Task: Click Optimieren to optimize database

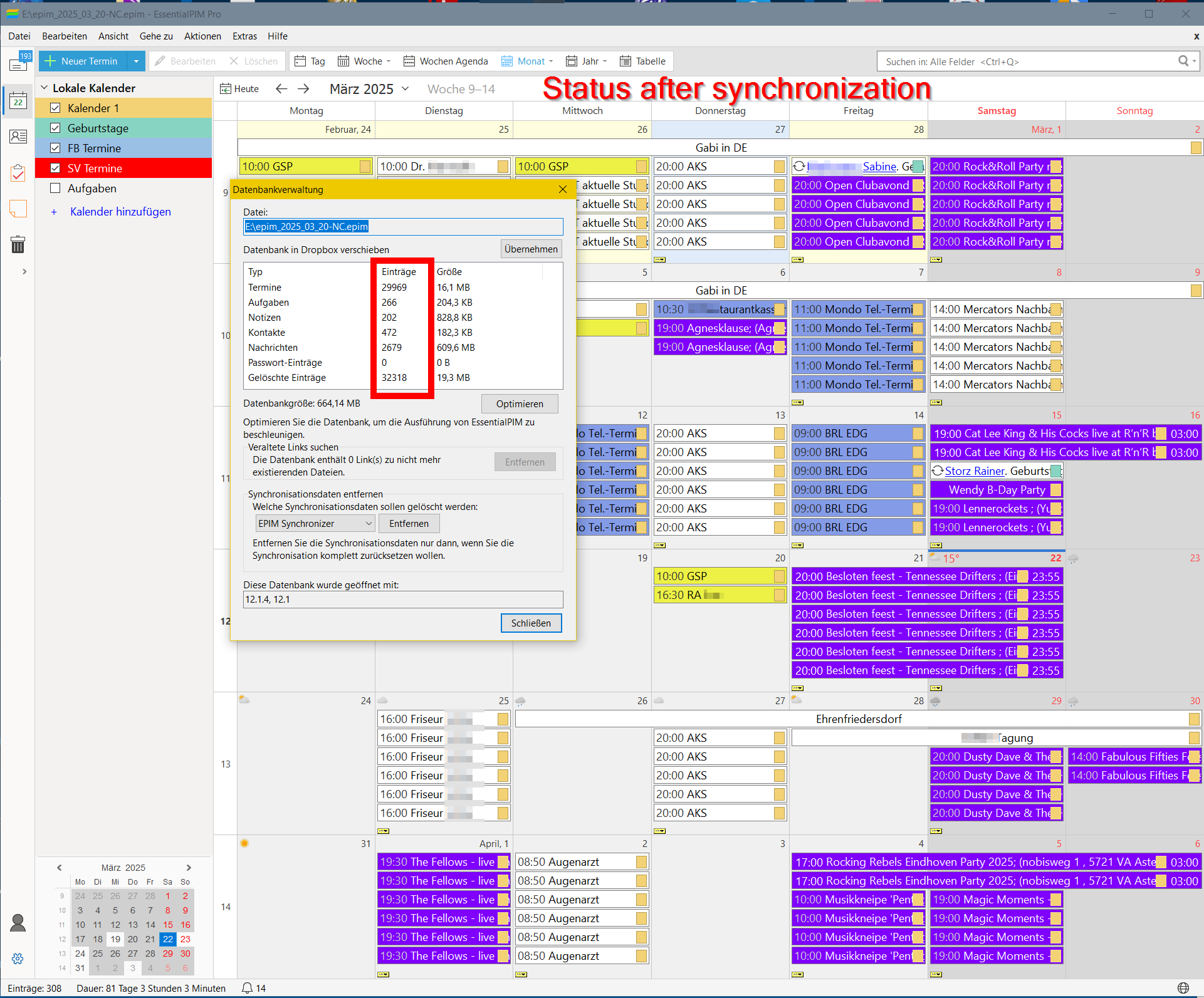Action: coord(520,403)
